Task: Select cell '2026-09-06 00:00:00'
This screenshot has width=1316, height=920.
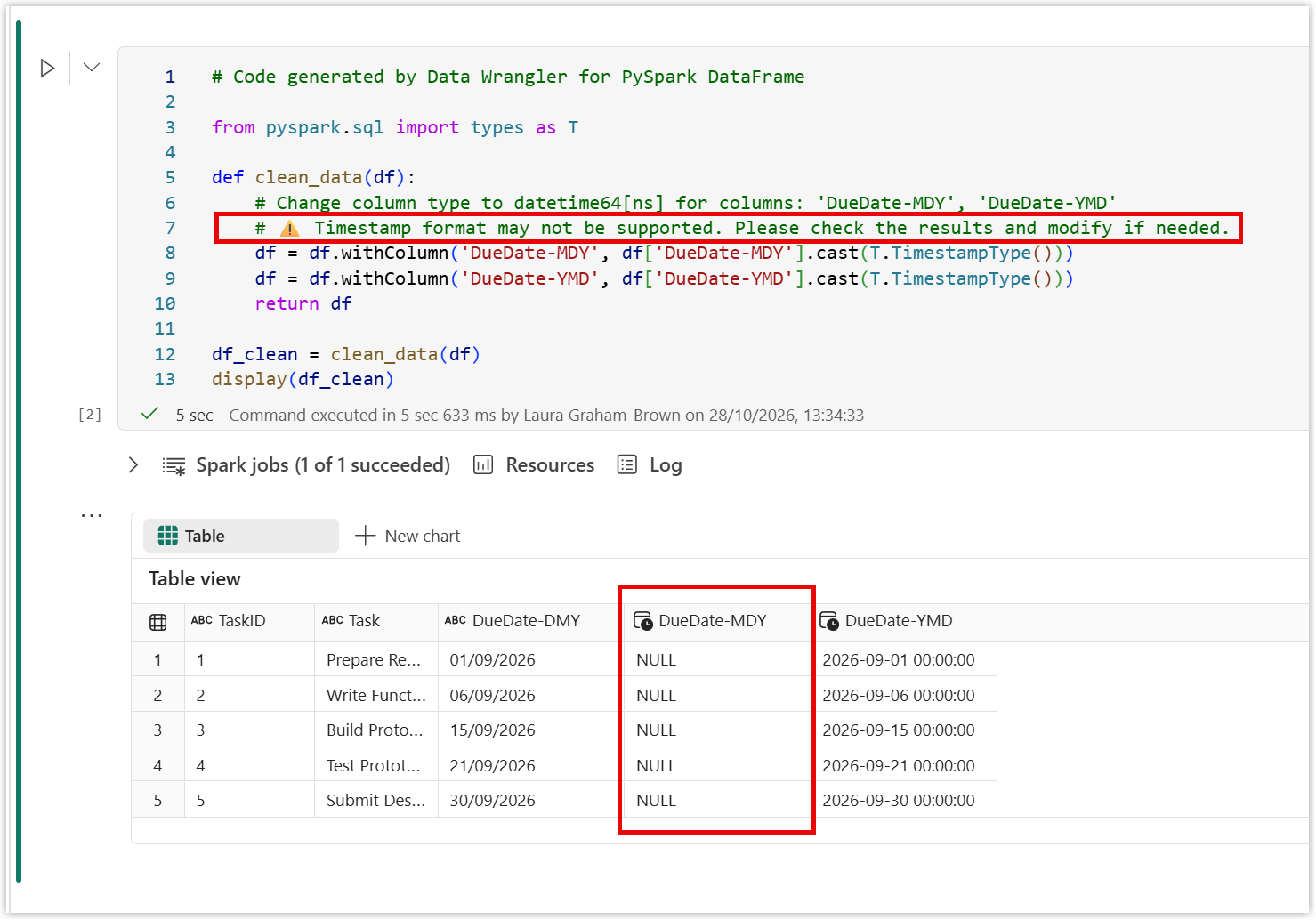Action: coord(904,695)
